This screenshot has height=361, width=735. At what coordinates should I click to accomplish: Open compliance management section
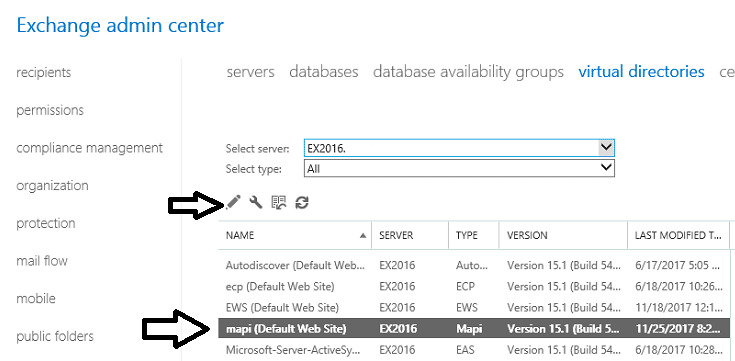[x=90, y=148]
